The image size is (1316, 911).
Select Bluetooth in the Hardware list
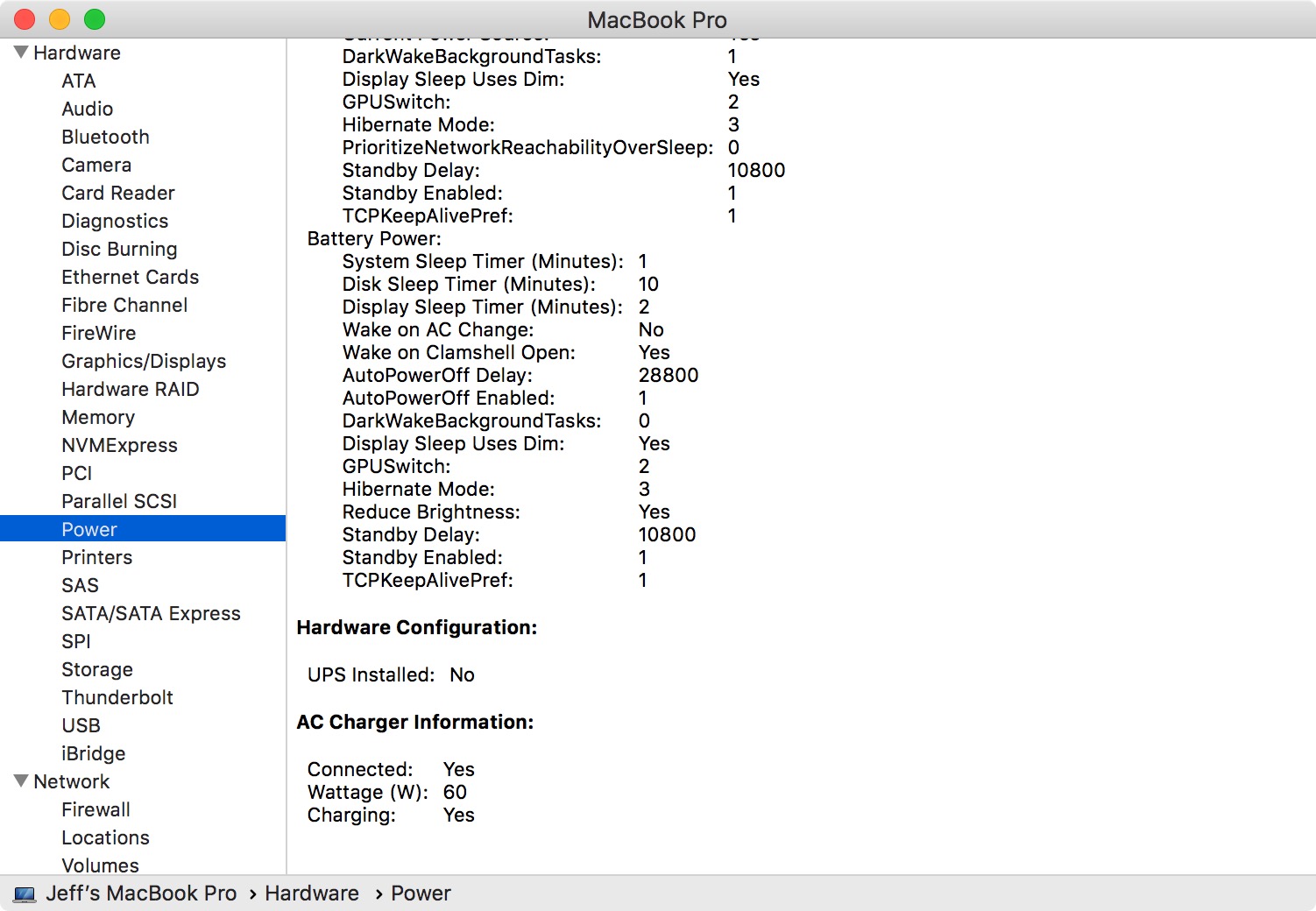(105, 137)
